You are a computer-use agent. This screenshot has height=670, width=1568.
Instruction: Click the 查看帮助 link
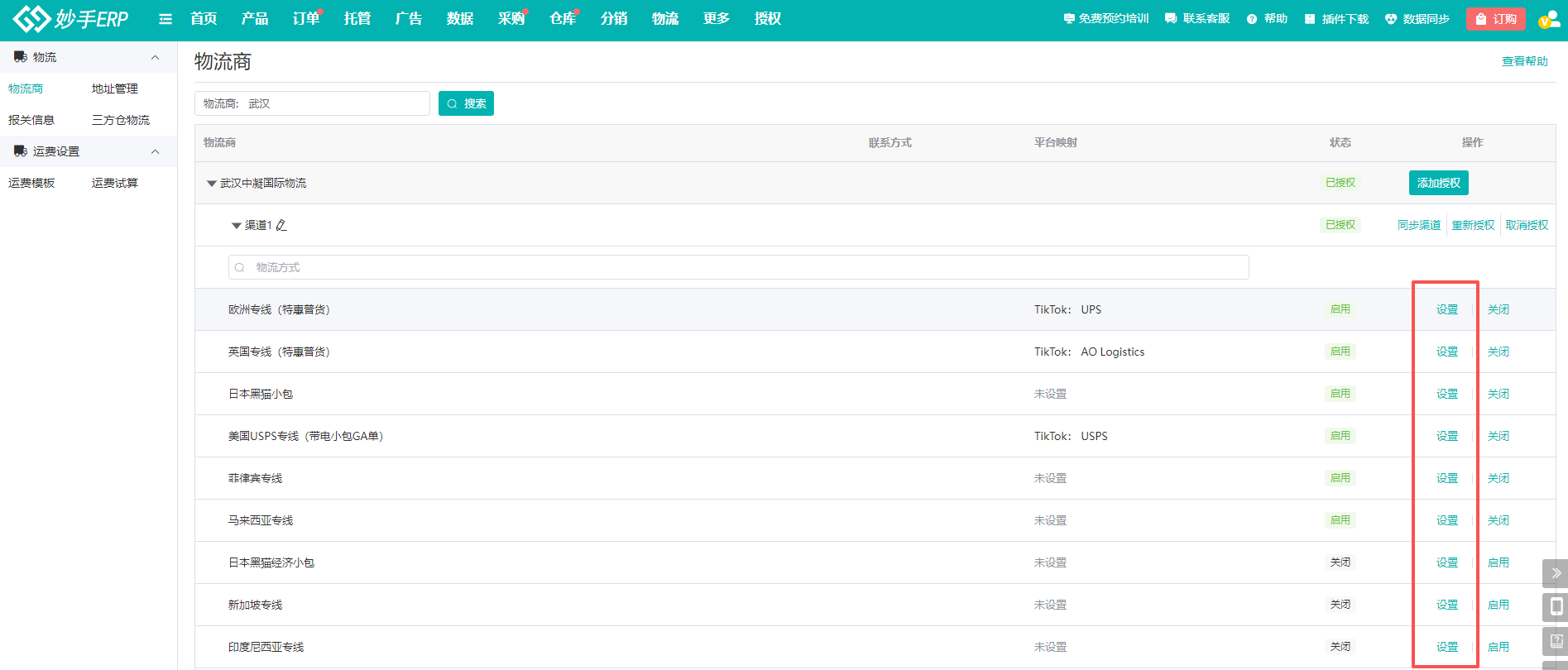[1524, 61]
